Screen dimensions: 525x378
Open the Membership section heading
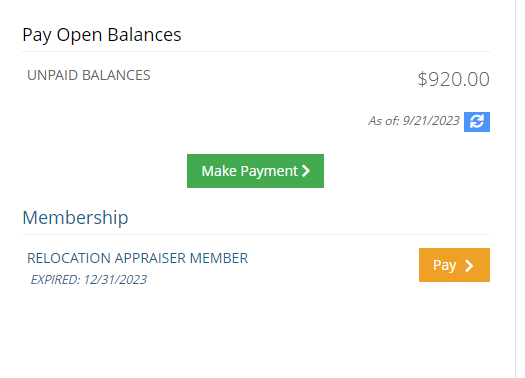pyautogui.click(x=75, y=218)
